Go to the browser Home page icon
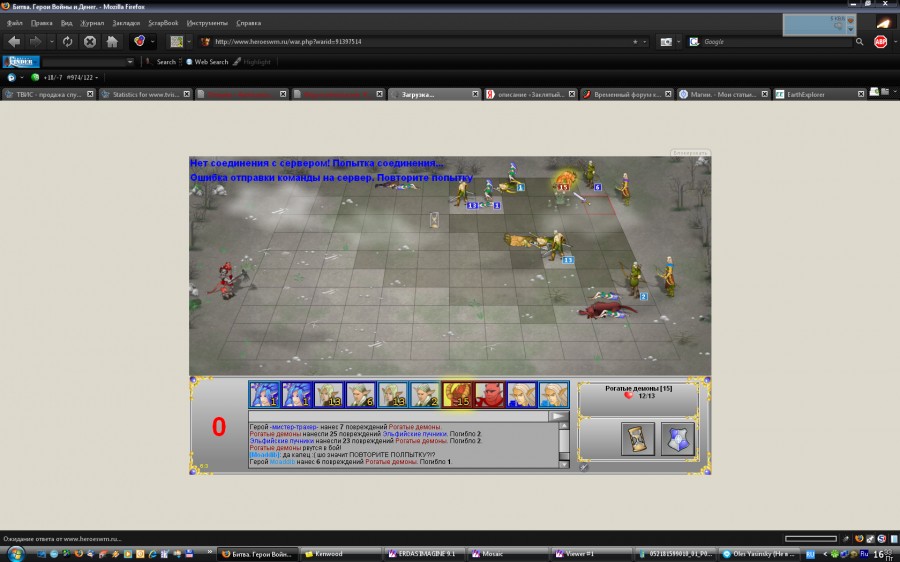Viewport: 900px width, 562px height. coord(112,41)
